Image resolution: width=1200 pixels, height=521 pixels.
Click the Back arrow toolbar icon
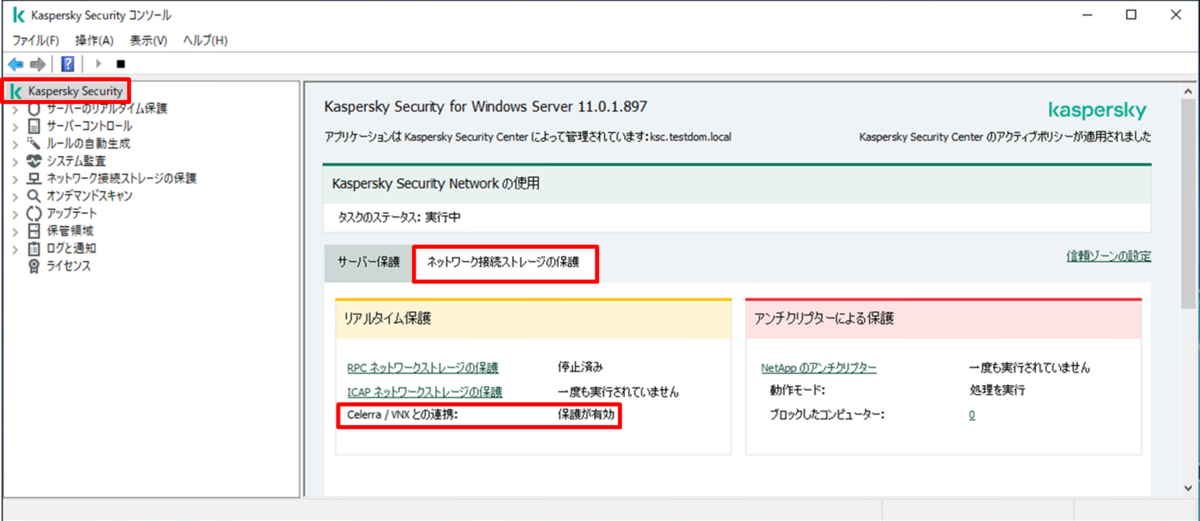pos(15,64)
